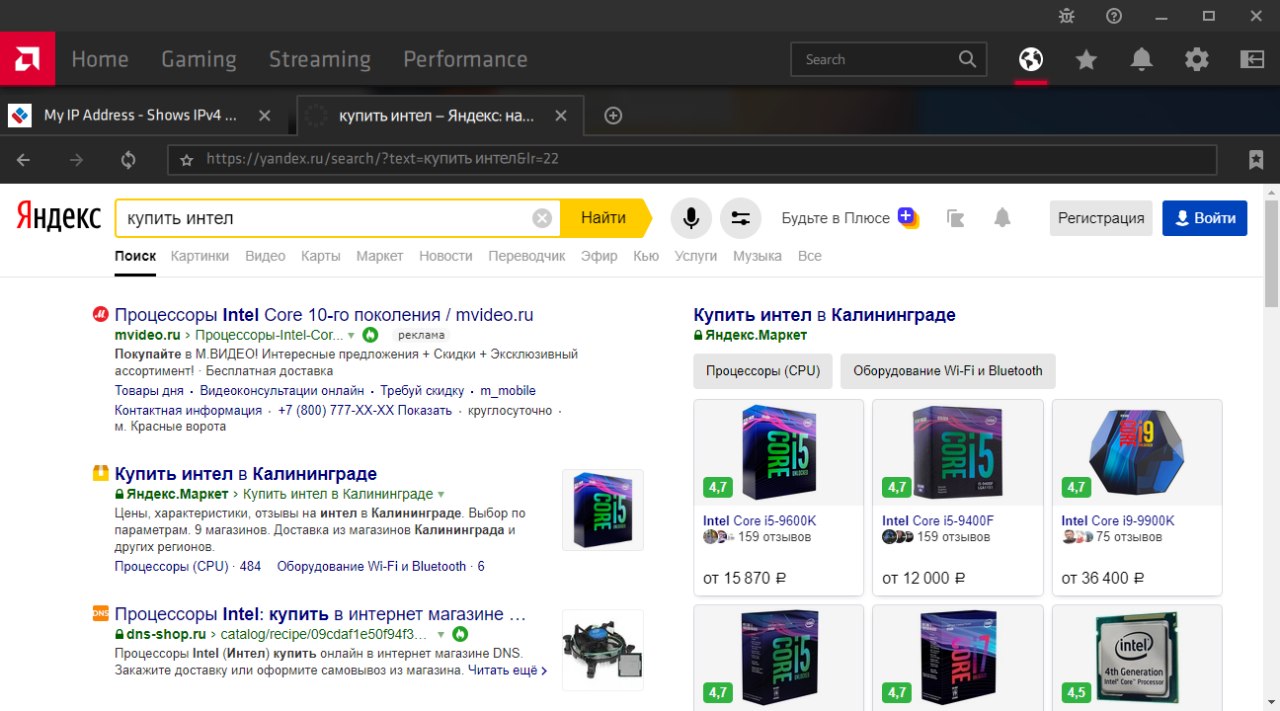
Task: Select Процессоры (CPU) filter chip
Action: (763, 371)
